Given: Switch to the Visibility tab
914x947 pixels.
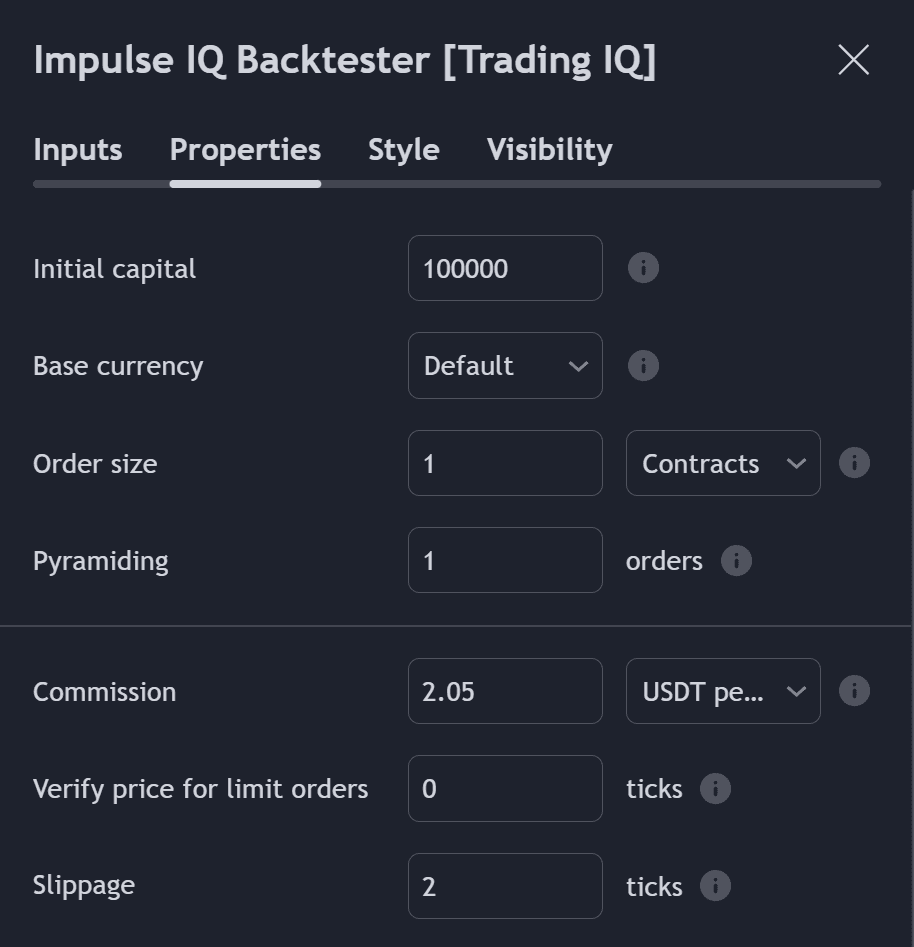Looking at the screenshot, I should (549, 149).
